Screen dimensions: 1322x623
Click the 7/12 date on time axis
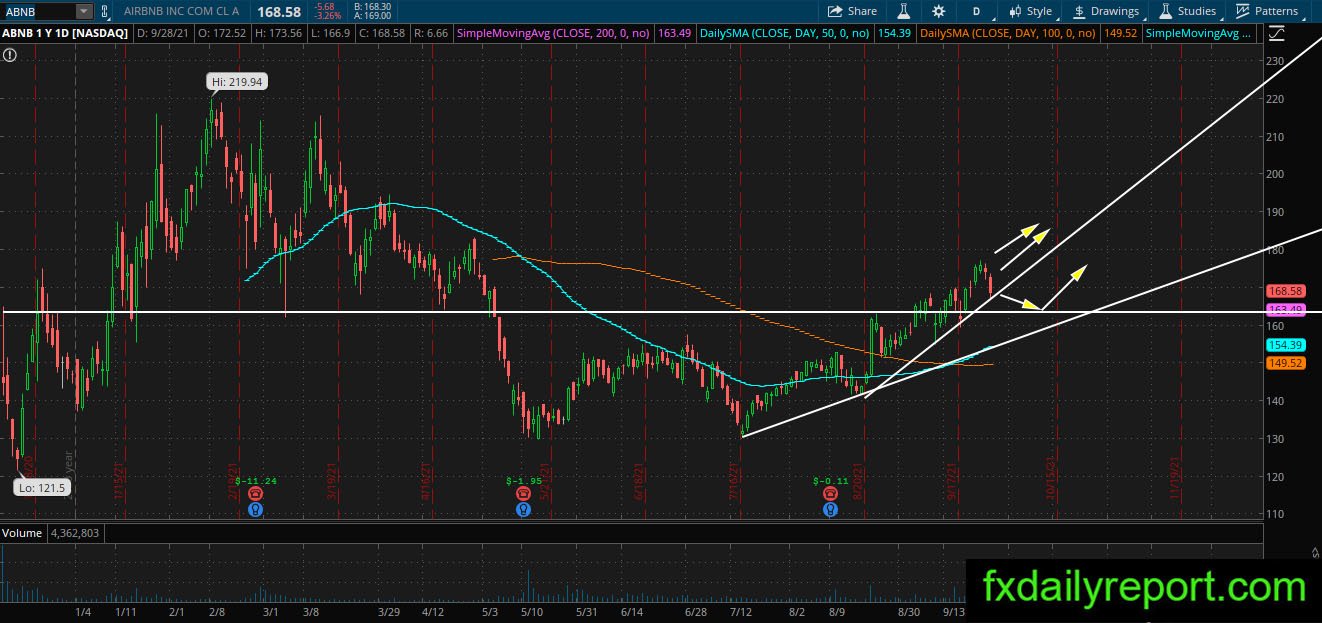click(x=741, y=611)
